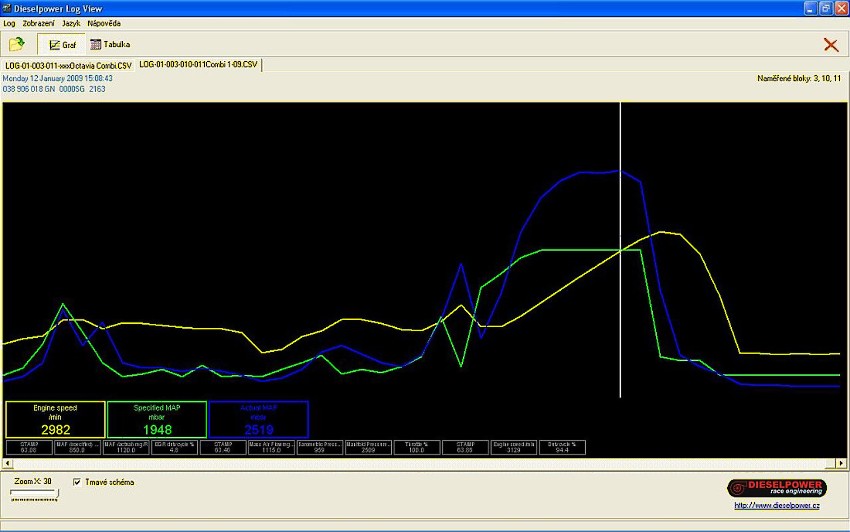Select the Actual MAP channel box

pos(258,420)
